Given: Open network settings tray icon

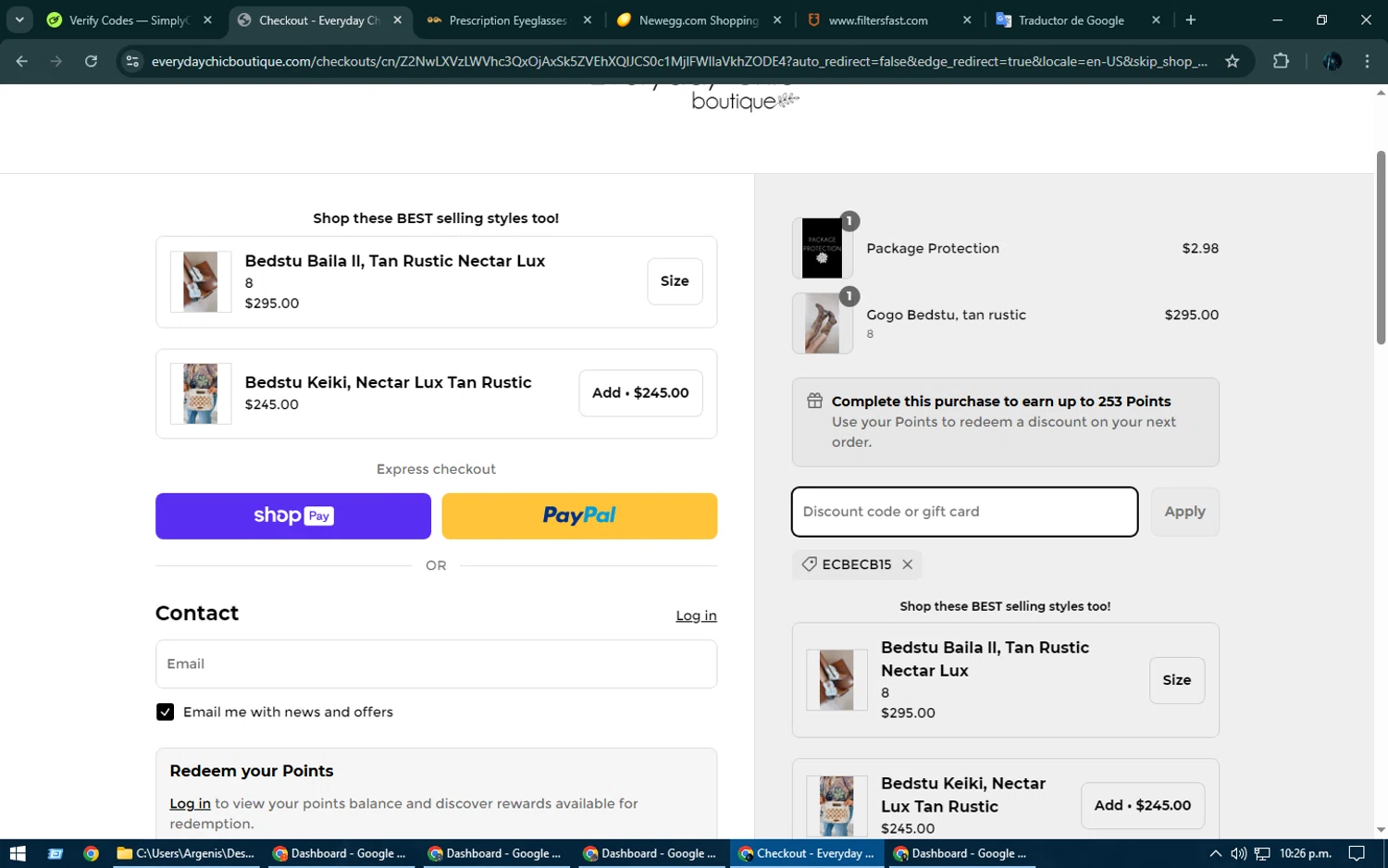Looking at the screenshot, I should point(1262,853).
